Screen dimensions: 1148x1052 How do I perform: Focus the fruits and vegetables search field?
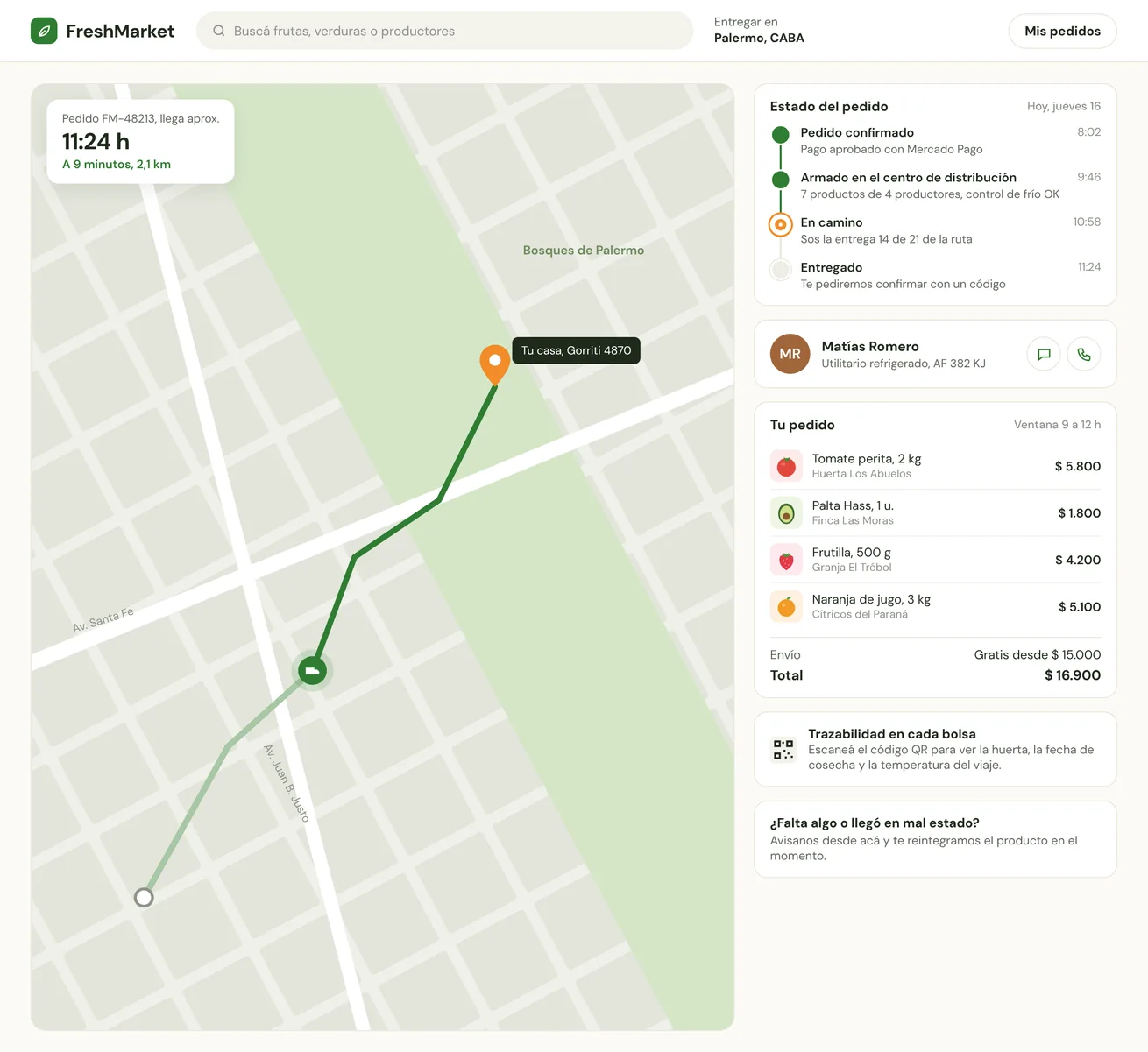pos(444,31)
